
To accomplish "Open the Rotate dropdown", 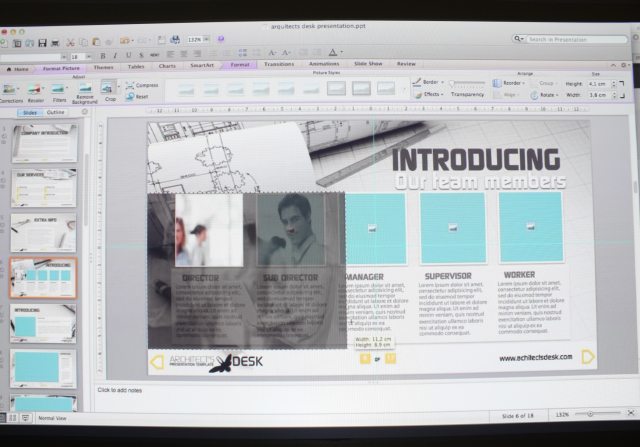I will [557, 95].
